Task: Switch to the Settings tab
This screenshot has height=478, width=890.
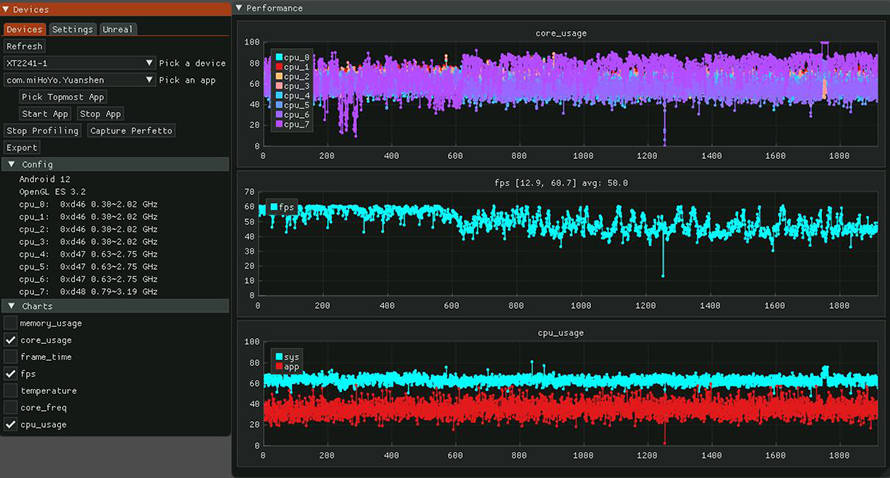Action: [72, 29]
